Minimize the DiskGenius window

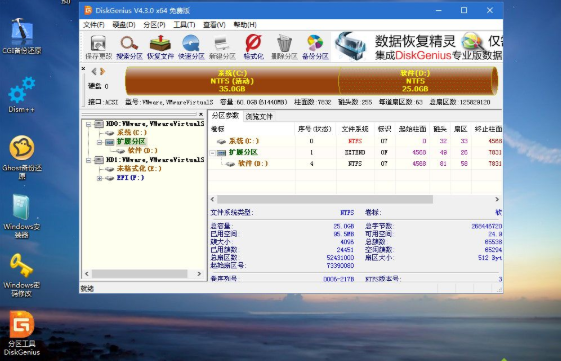tap(439, 10)
